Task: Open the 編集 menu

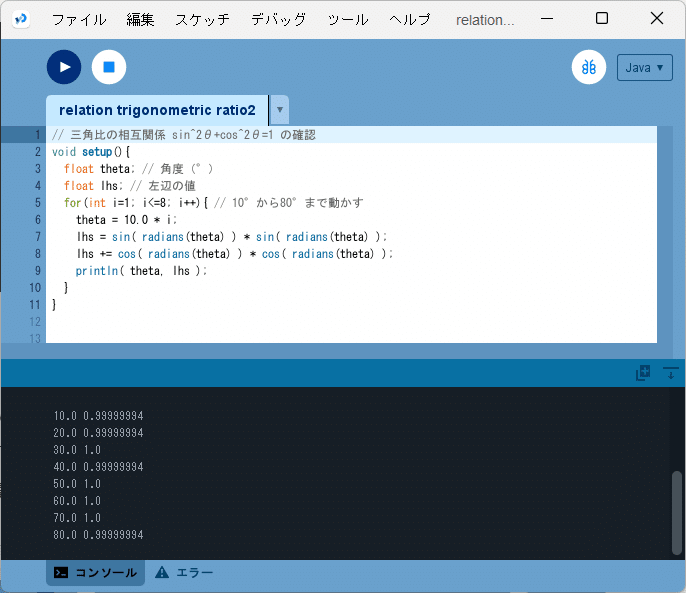Action: click(x=140, y=20)
